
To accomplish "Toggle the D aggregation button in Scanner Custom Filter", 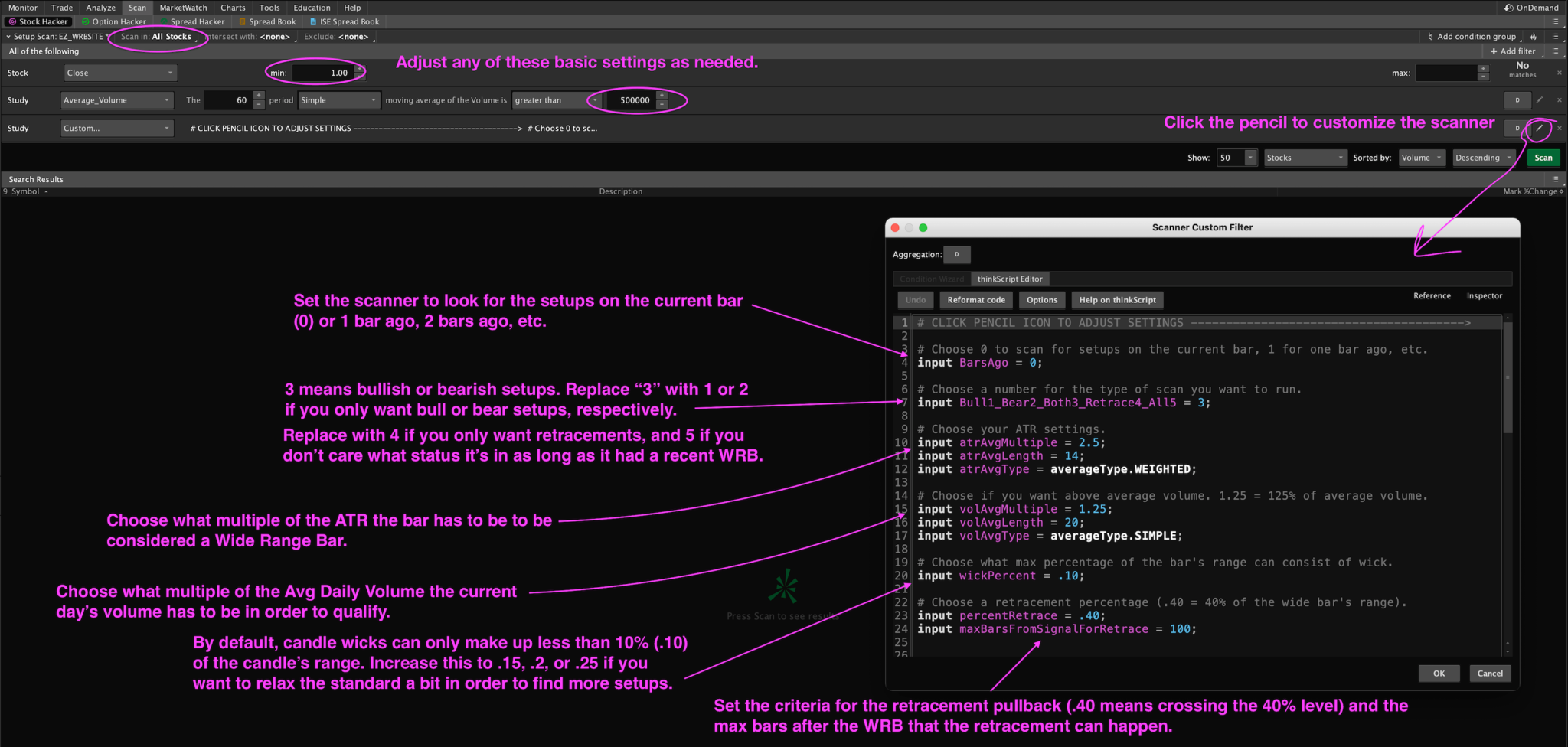I will pyautogui.click(x=956, y=254).
